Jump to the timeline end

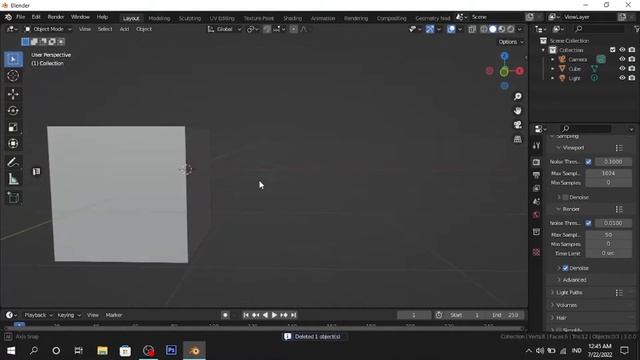[x=293, y=315]
